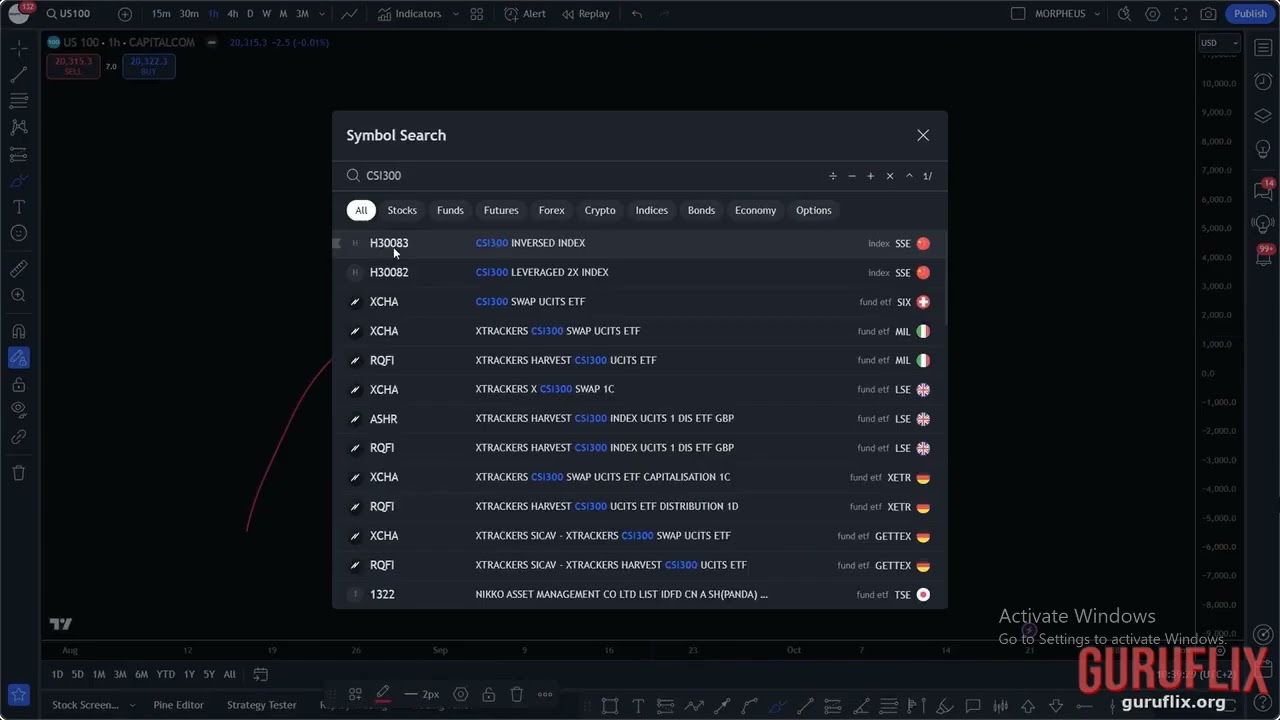This screenshot has height=720, width=1280.
Task: Filter symbol results by Crypto
Action: coord(600,210)
